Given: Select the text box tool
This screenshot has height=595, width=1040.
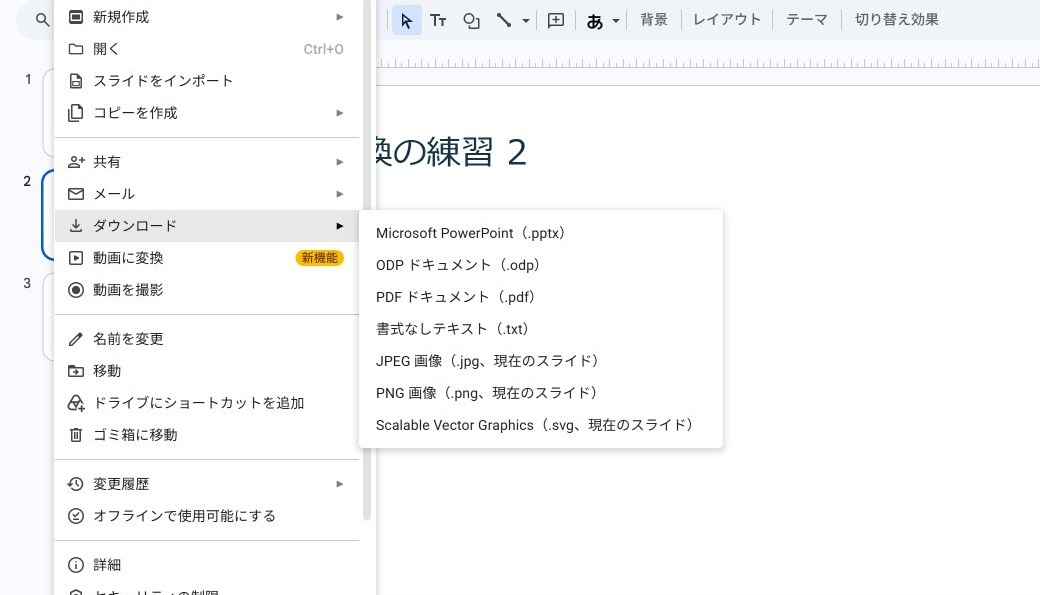Looking at the screenshot, I should pyautogui.click(x=438, y=21).
